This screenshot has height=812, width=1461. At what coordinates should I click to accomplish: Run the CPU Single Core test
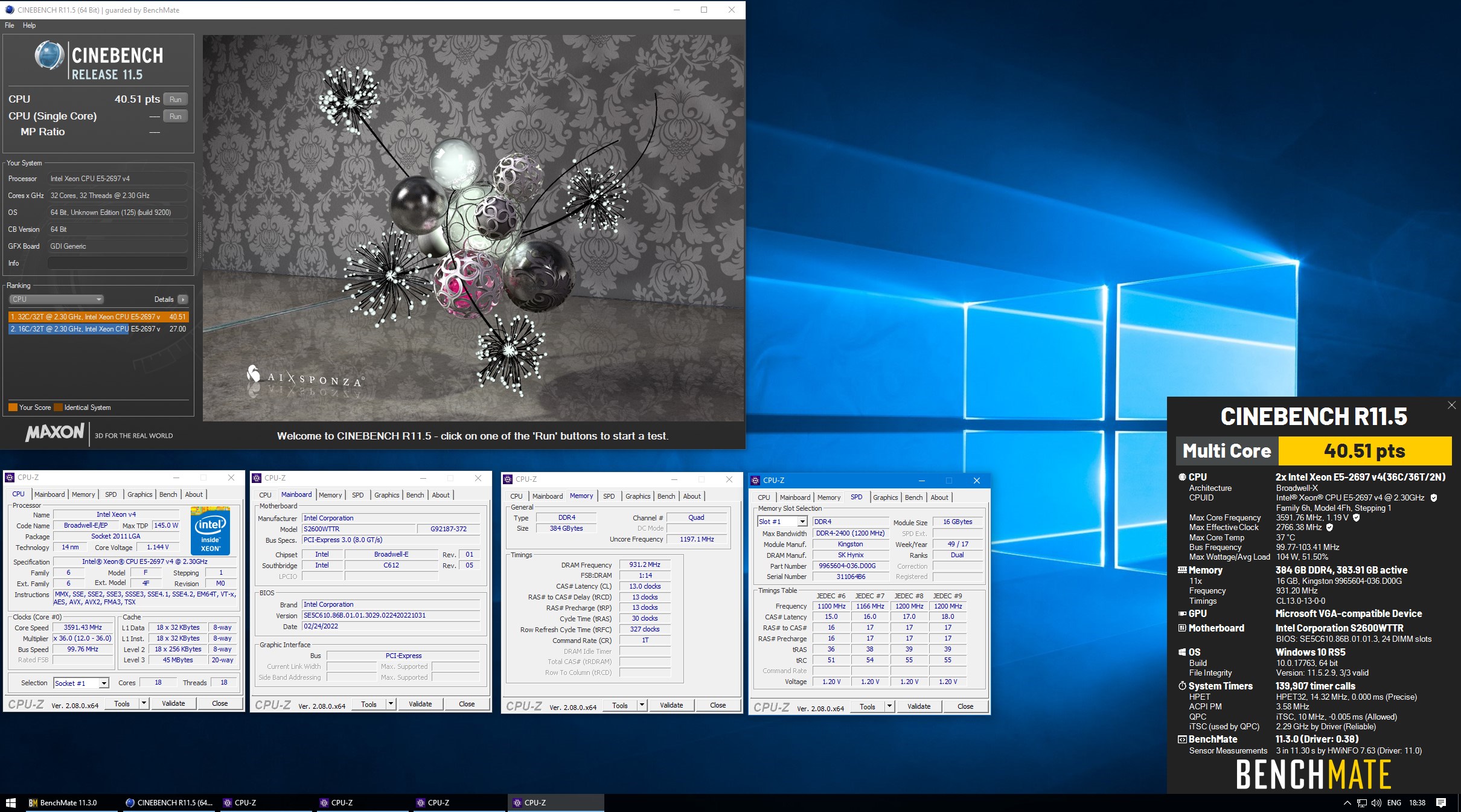pyautogui.click(x=175, y=117)
